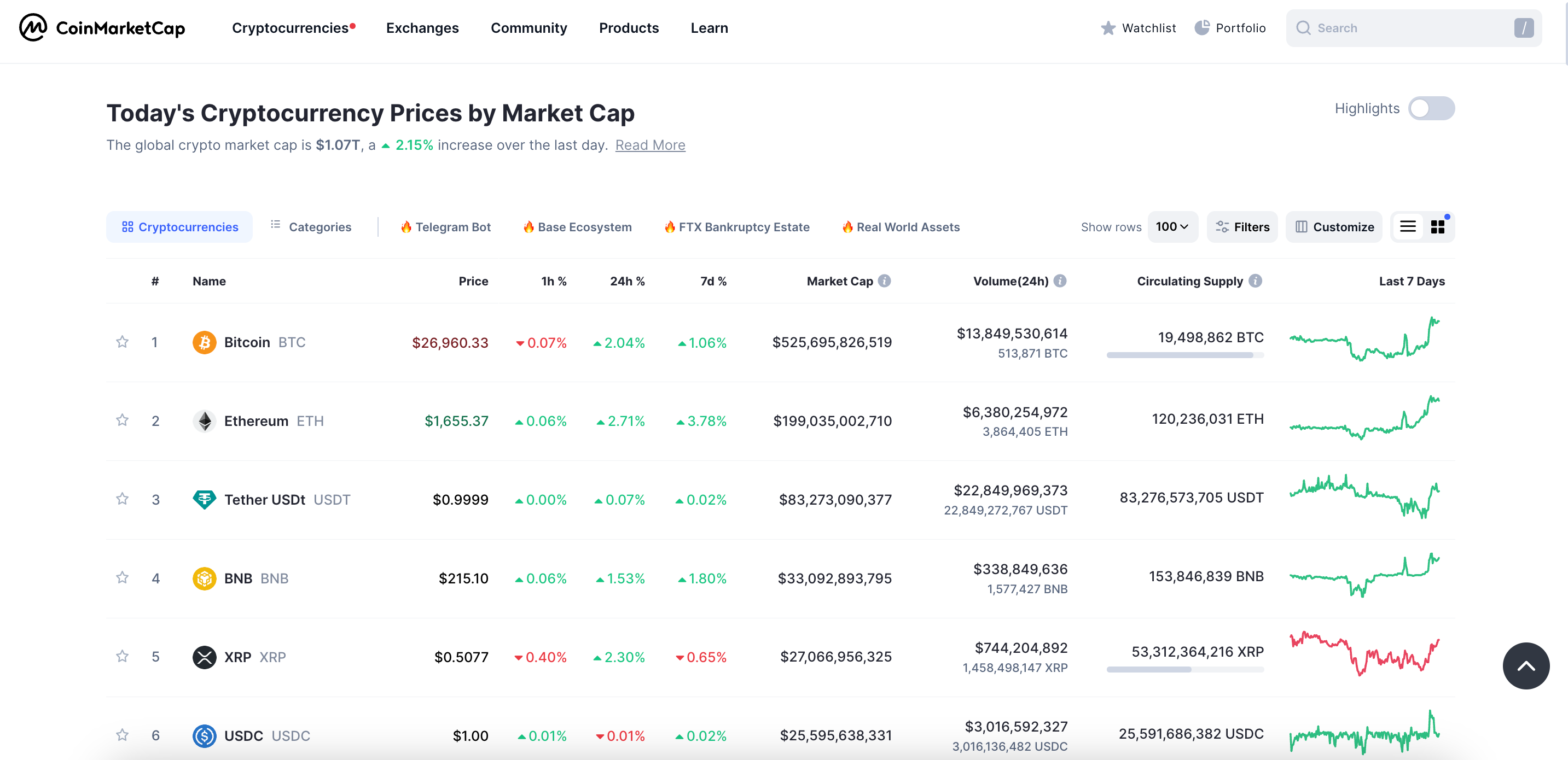Click the CoinMarketCap logo

pyautogui.click(x=102, y=27)
